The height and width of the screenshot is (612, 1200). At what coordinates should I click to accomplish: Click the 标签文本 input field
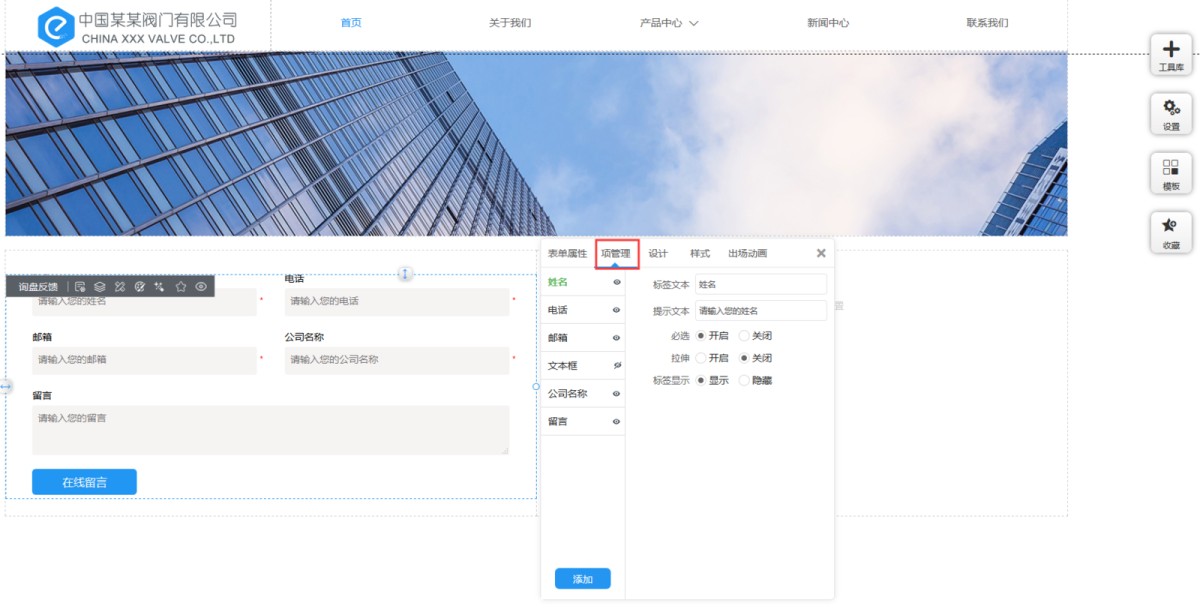click(x=760, y=285)
